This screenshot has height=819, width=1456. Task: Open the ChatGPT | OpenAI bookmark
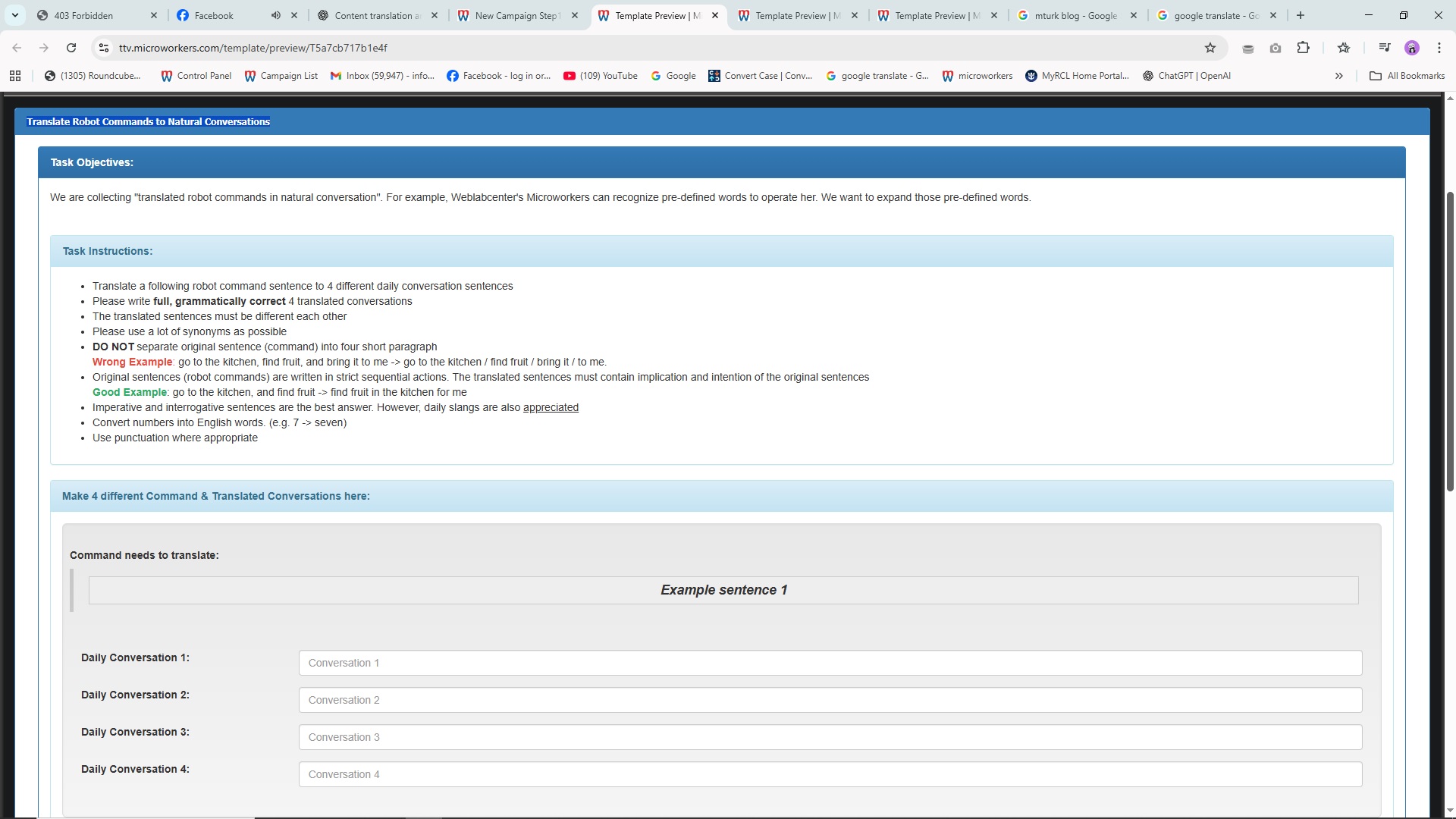1187,76
